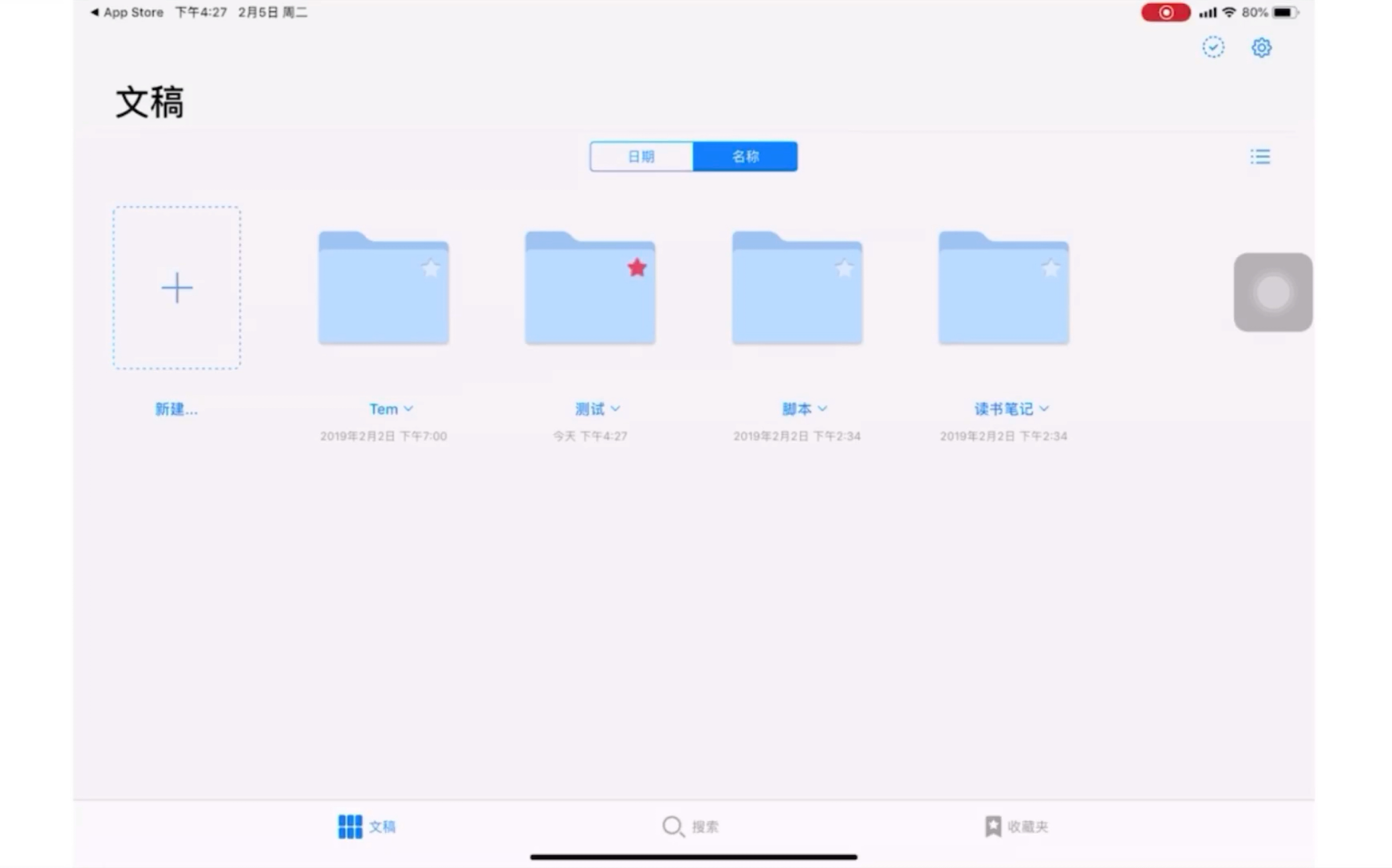The height and width of the screenshot is (868, 1392).
Task: Click the circled checkmark selection icon
Action: [x=1213, y=48]
